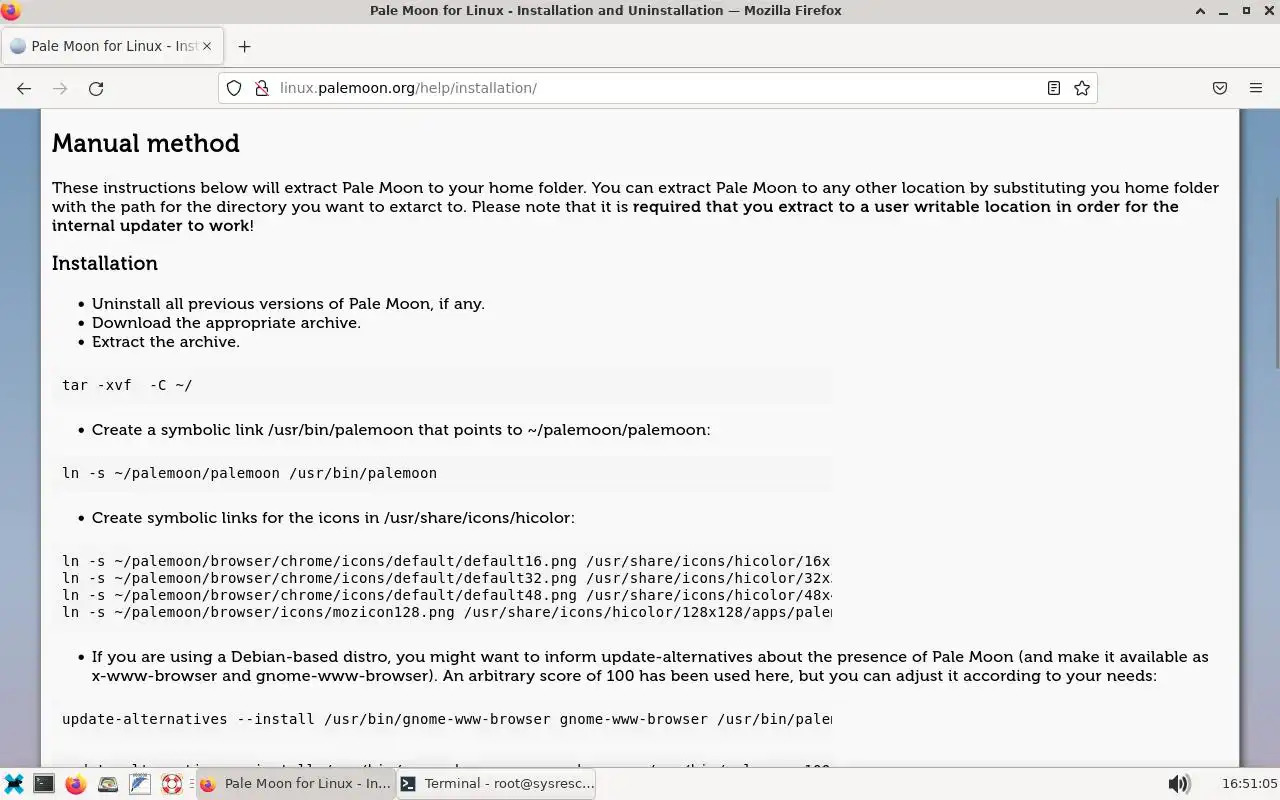Open the Firefox hamburger menu
1280x800 pixels.
click(1256, 88)
